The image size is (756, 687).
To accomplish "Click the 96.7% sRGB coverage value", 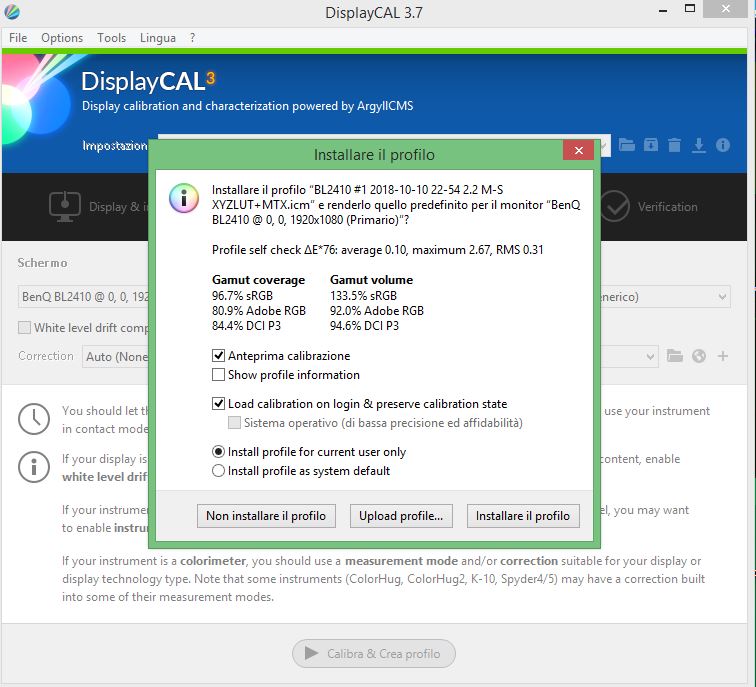I will click(242, 296).
